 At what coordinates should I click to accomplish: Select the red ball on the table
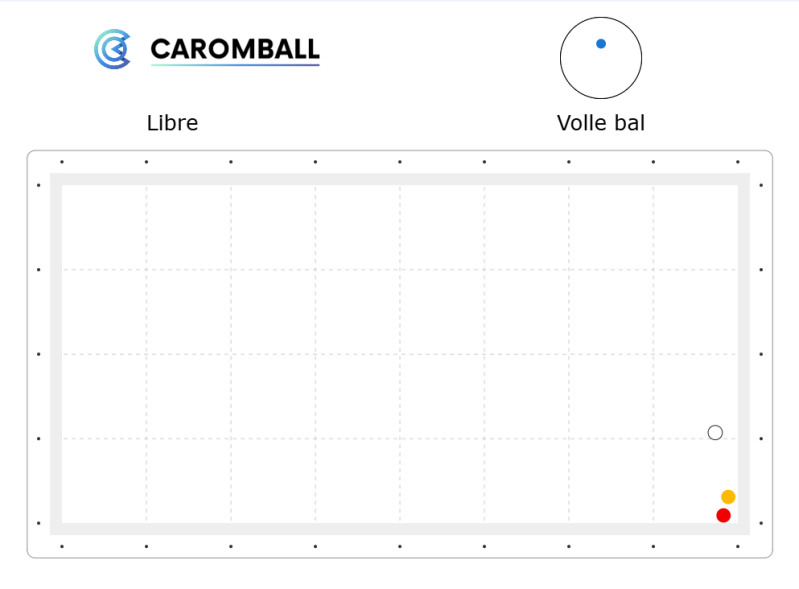tap(723, 515)
